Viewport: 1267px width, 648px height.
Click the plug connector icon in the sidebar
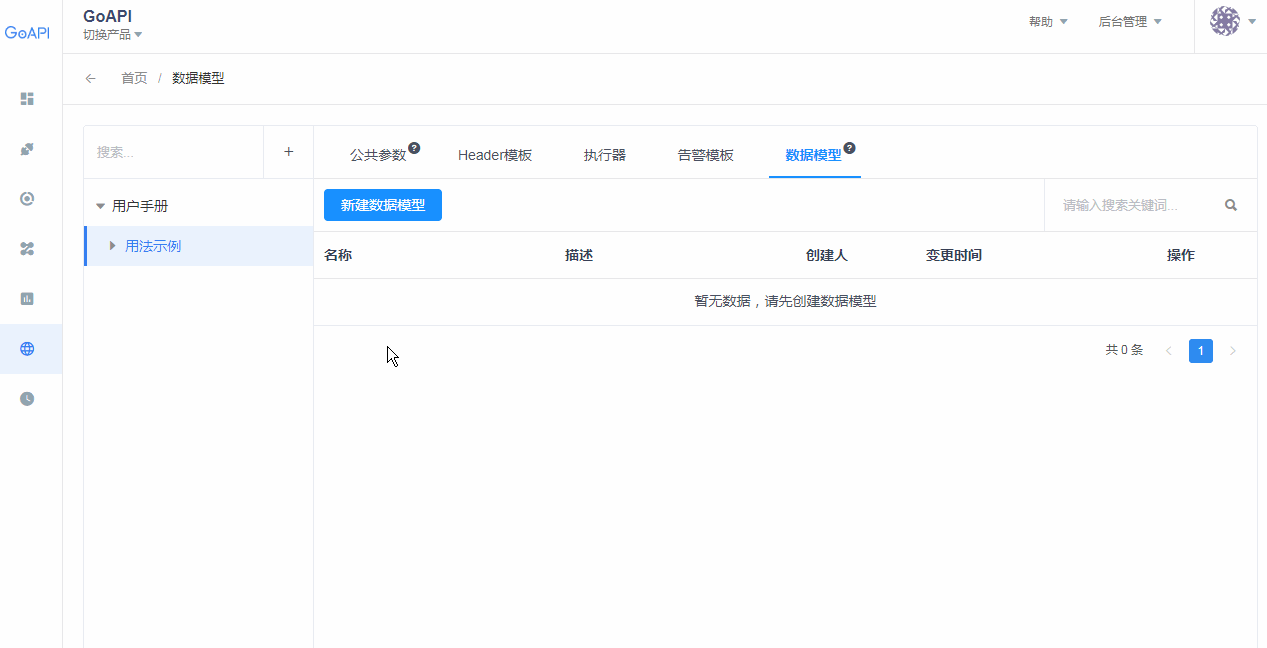[x=27, y=149]
